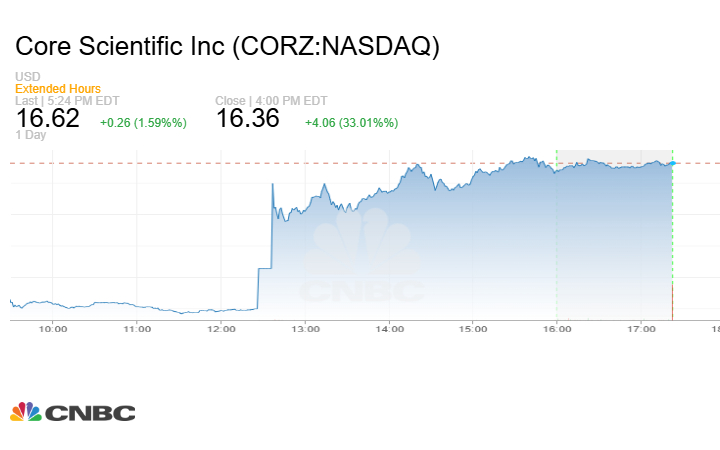
Task: Click the 16:00 time axis label
Action: [x=557, y=328]
